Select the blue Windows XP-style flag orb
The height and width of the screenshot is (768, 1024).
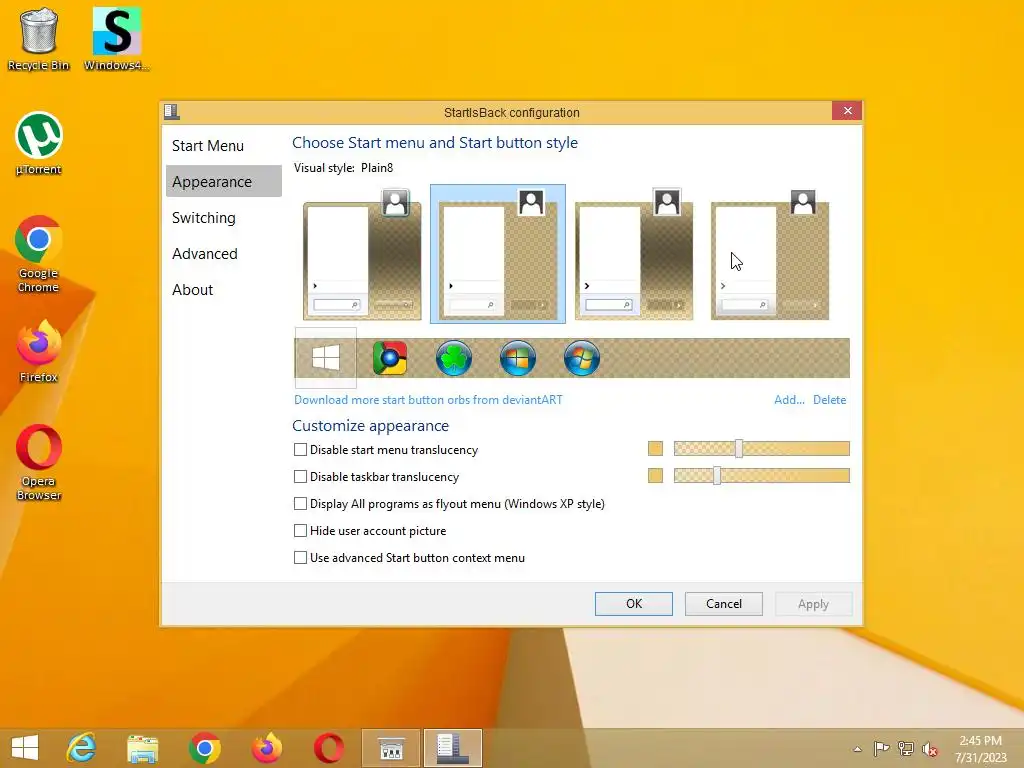click(x=518, y=358)
